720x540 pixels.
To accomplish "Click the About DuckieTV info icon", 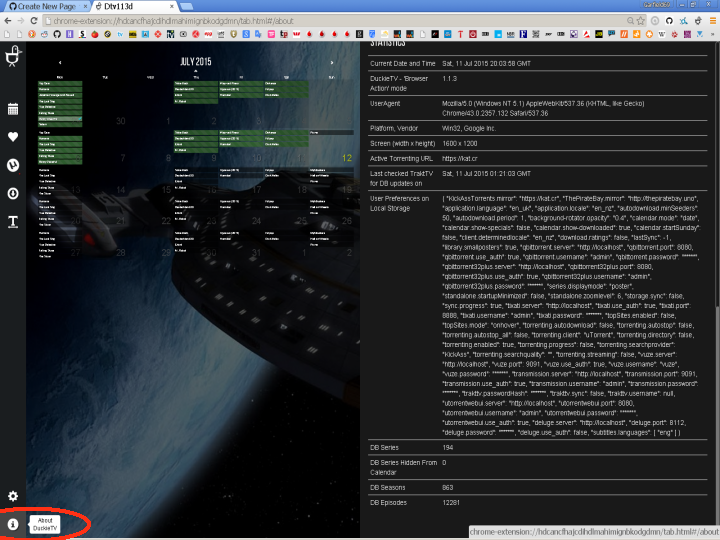I will pyautogui.click(x=13, y=524).
